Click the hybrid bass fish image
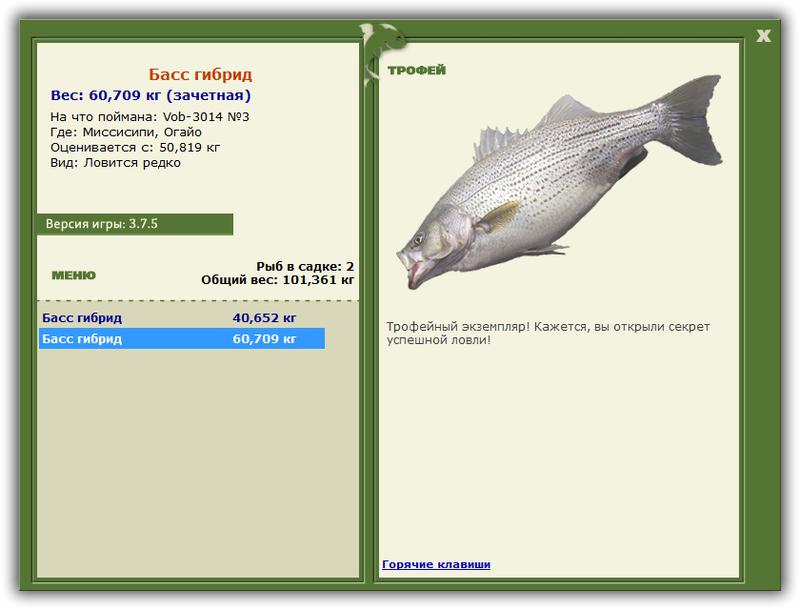The image size is (800, 610). pyautogui.click(x=559, y=181)
